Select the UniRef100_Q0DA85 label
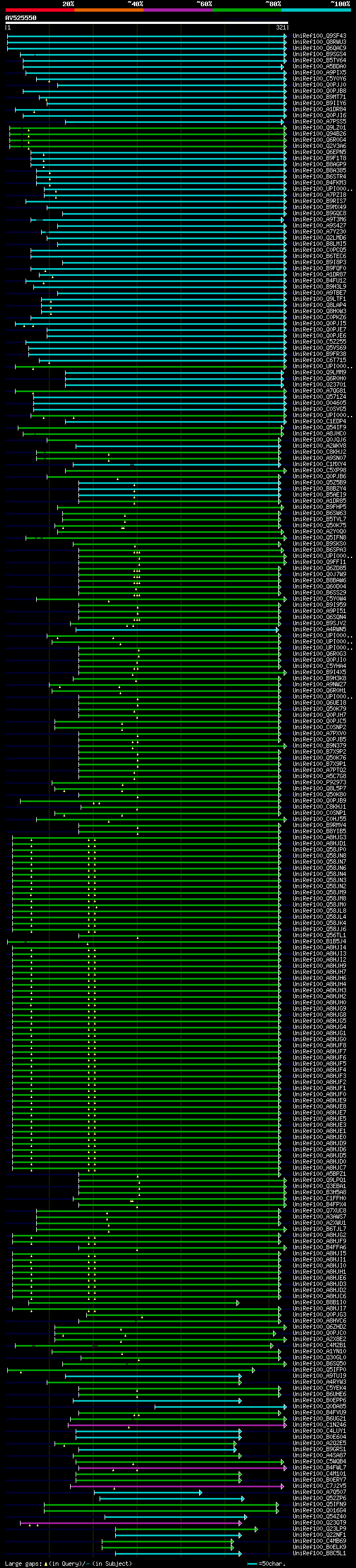This screenshot has height=1568, width=356. pos(319,1407)
